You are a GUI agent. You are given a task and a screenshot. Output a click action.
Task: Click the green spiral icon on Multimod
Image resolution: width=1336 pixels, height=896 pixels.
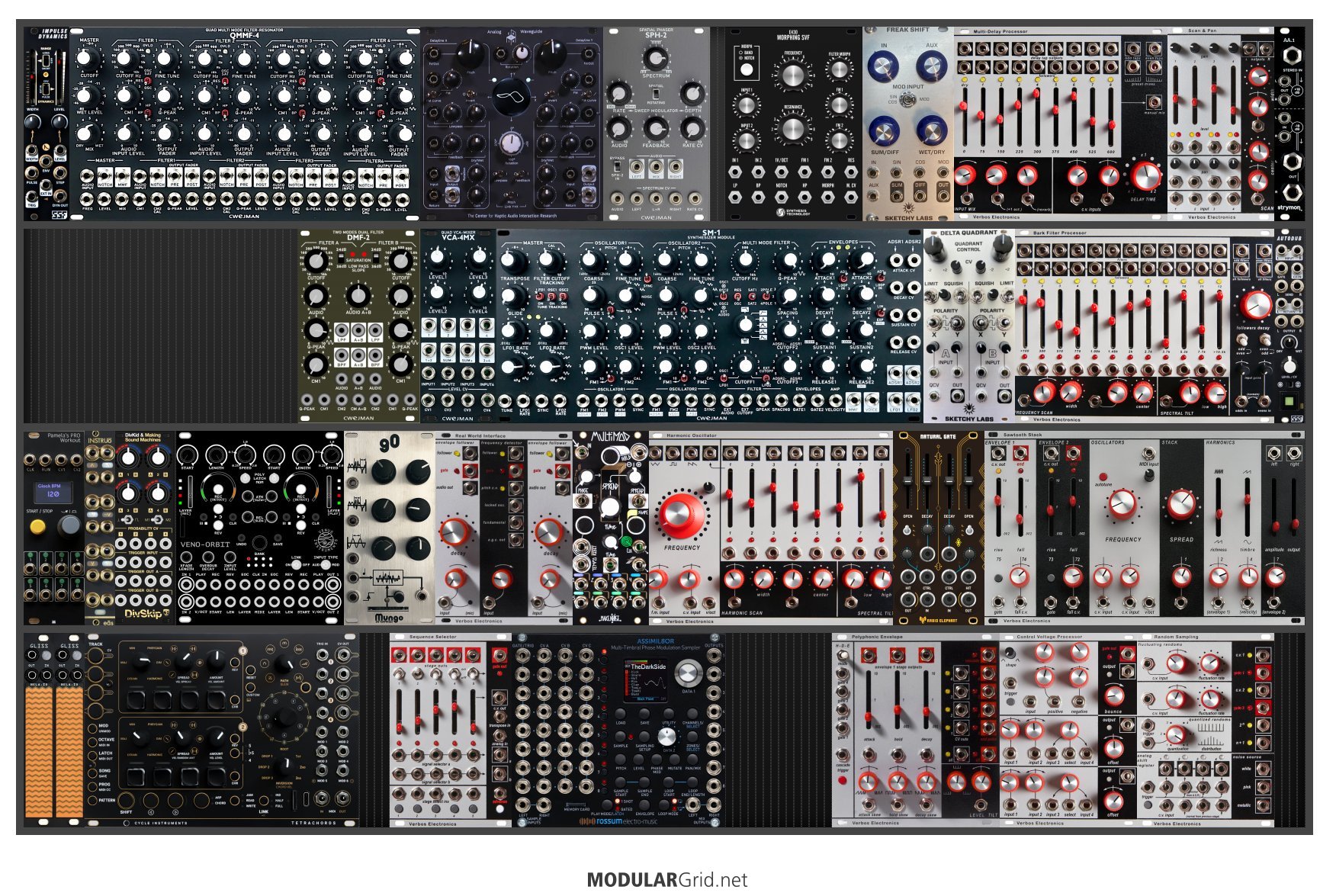(626, 542)
